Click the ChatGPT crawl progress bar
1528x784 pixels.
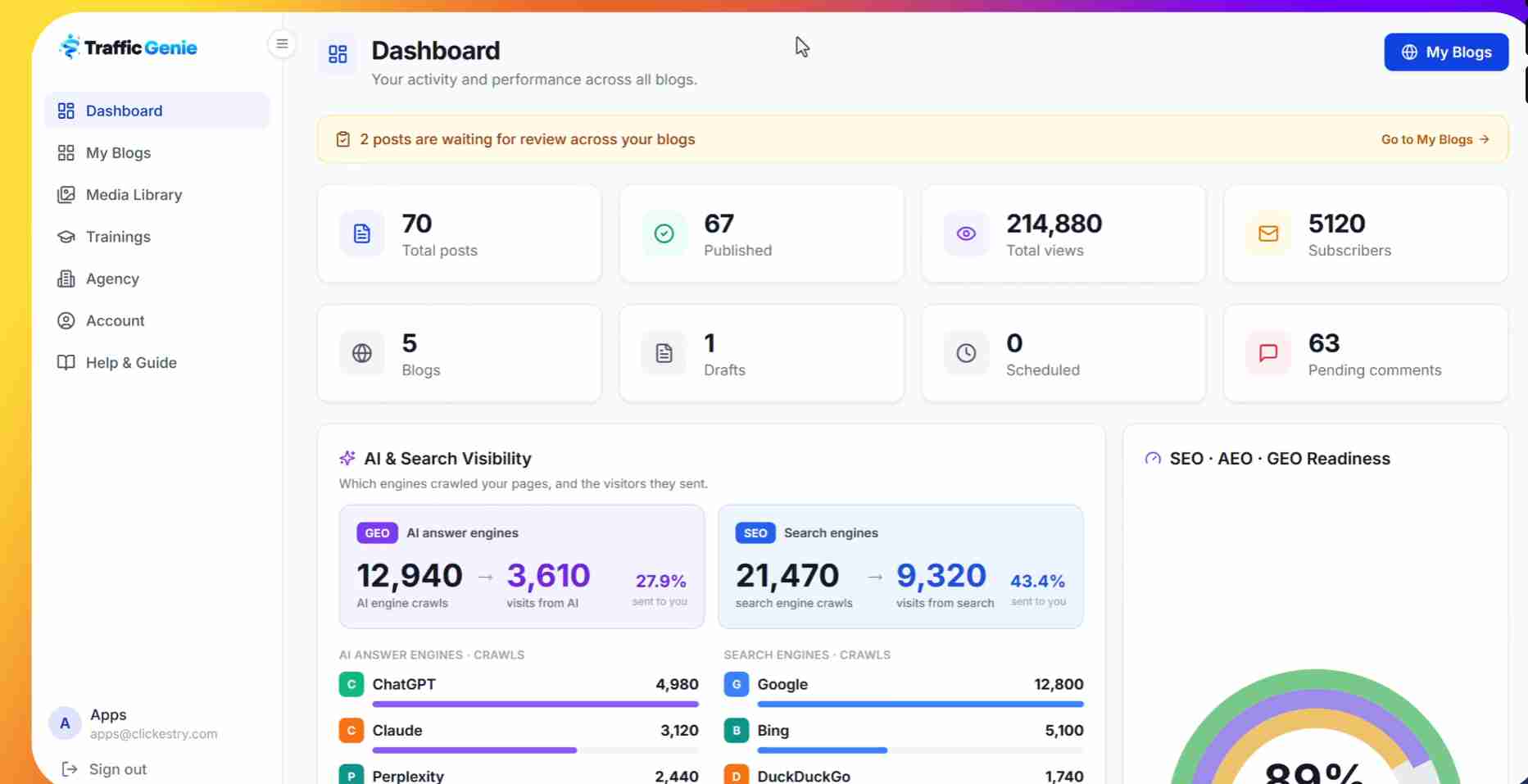click(x=536, y=704)
